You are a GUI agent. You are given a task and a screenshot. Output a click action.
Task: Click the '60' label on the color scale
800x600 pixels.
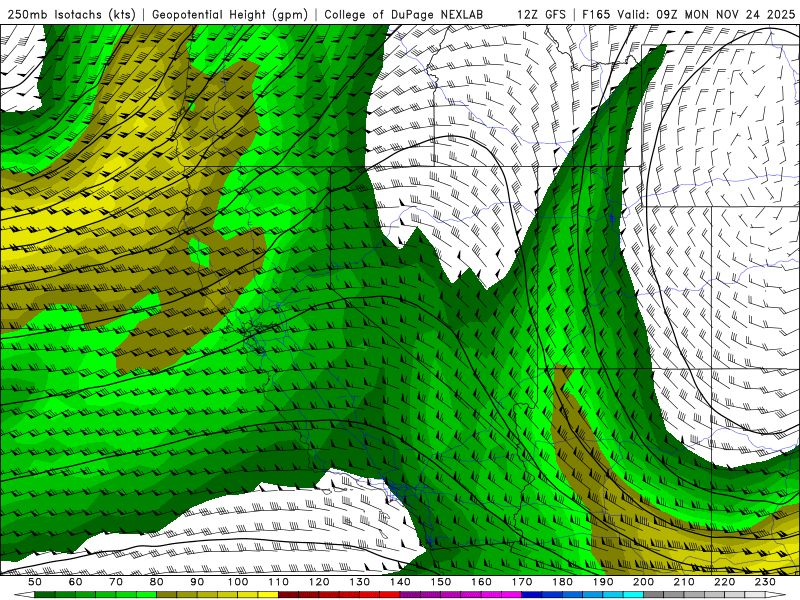tap(76, 582)
